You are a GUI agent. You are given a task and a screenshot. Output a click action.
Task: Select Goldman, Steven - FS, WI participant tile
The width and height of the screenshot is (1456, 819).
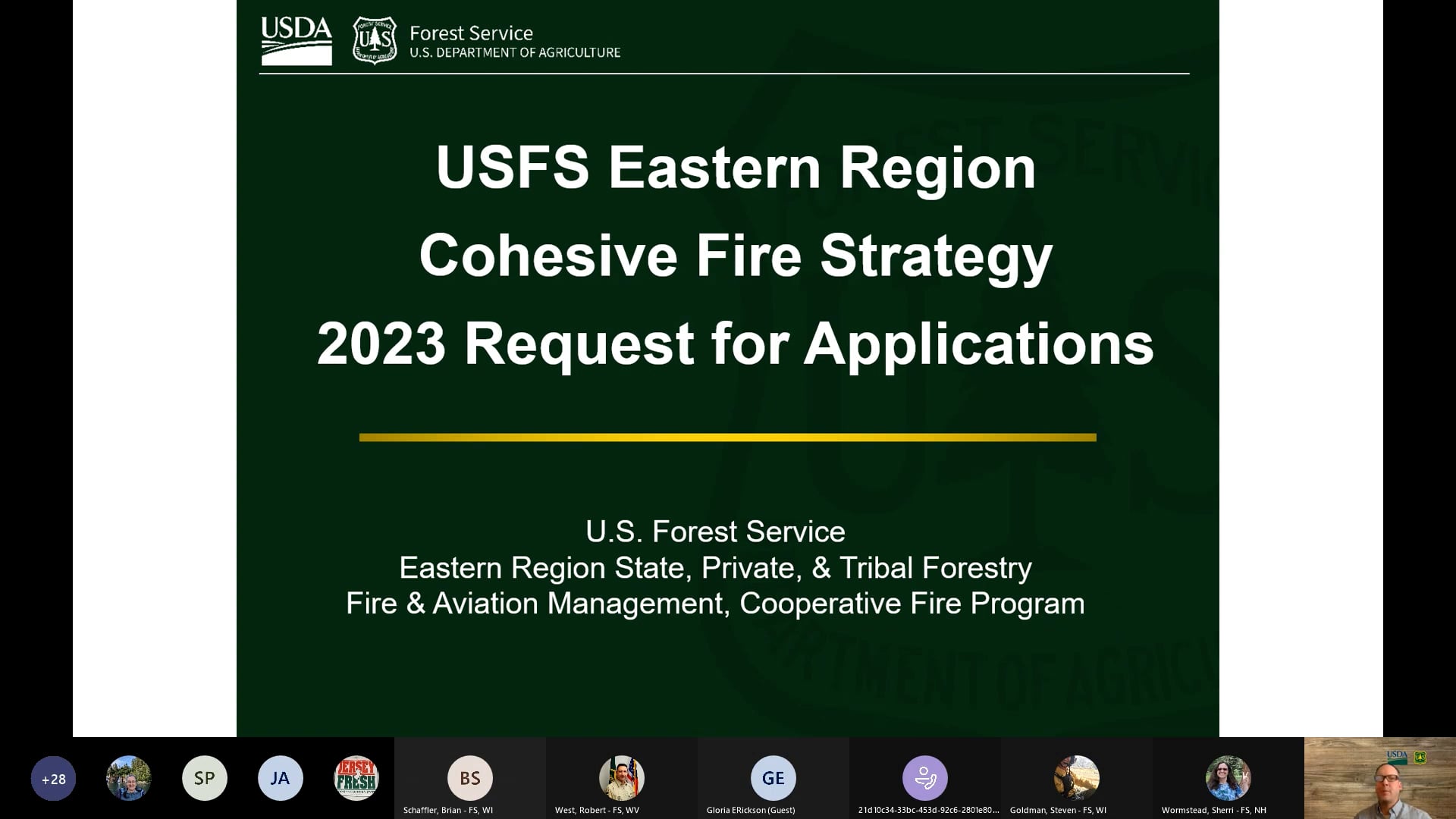click(x=1076, y=777)
